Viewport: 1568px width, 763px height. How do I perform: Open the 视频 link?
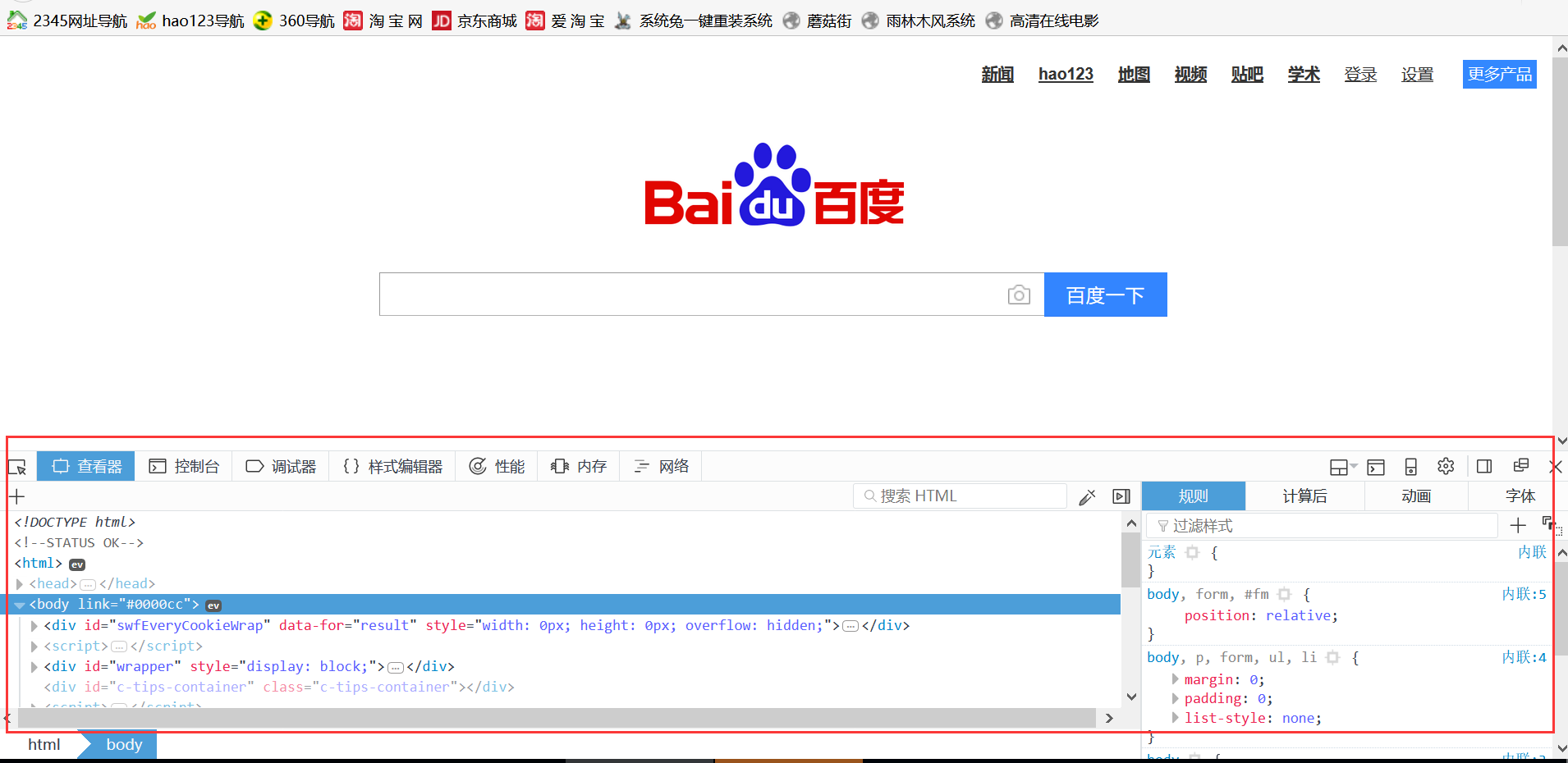tap(1190, 74)
